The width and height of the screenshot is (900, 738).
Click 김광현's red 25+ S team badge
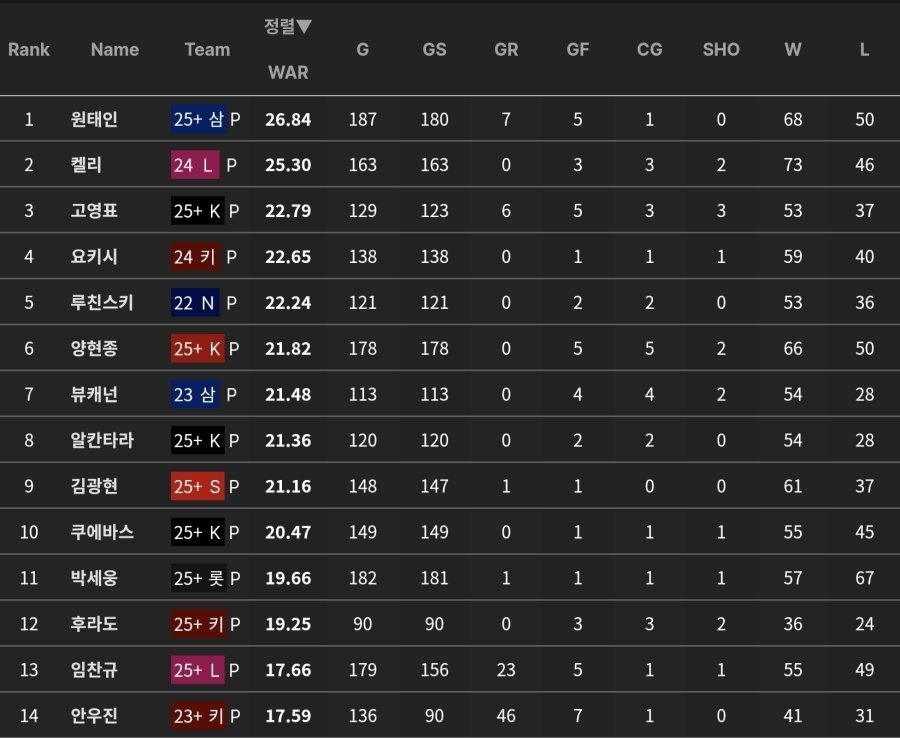pyautogui.click(x=198, y=486)
